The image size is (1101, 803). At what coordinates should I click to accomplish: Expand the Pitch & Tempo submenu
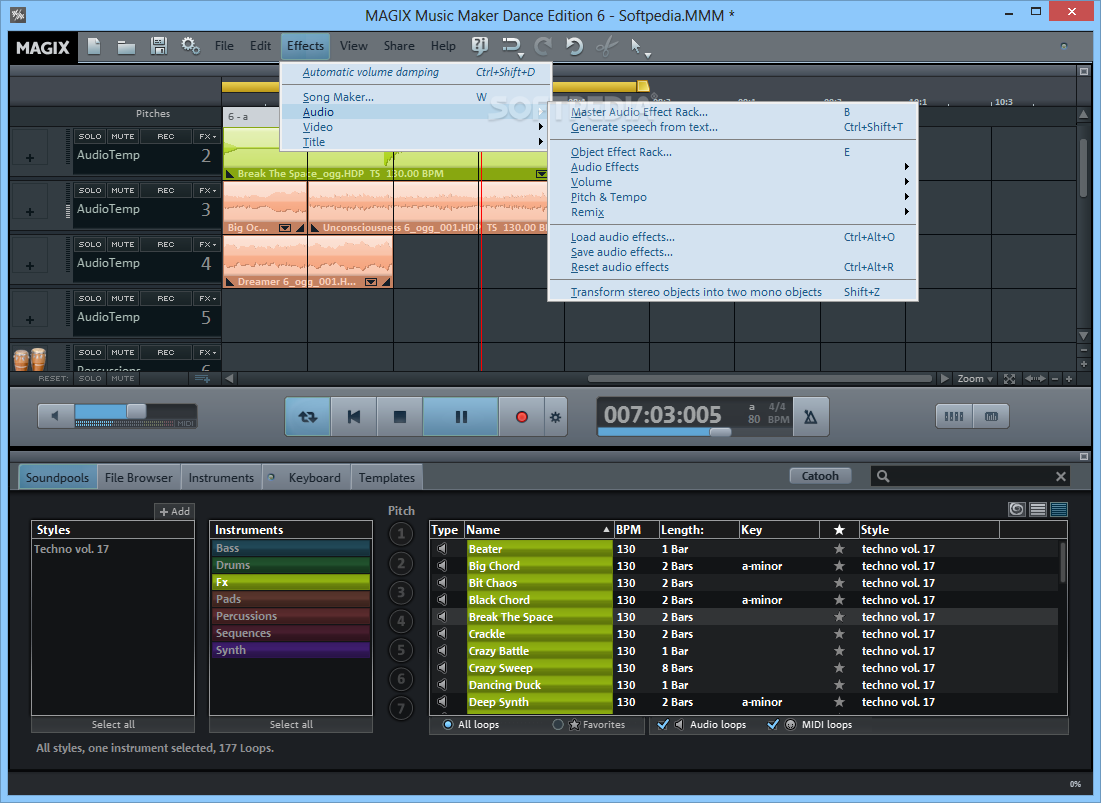(732, 197)
